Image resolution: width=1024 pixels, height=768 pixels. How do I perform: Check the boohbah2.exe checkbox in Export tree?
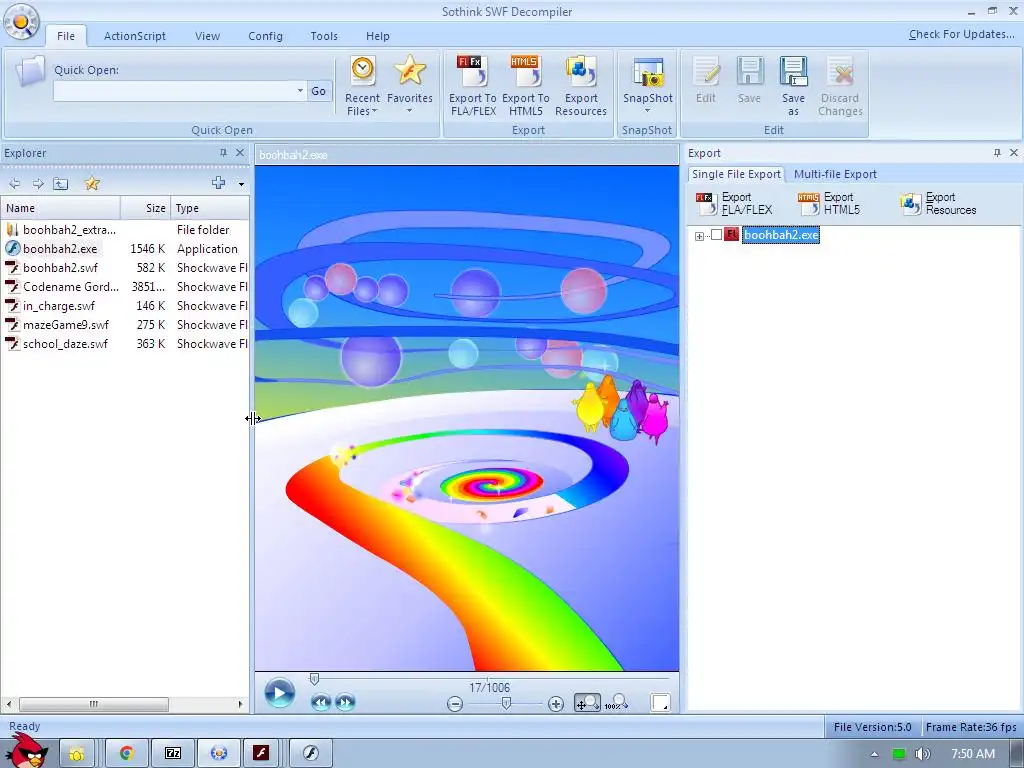tap(716, 235)
